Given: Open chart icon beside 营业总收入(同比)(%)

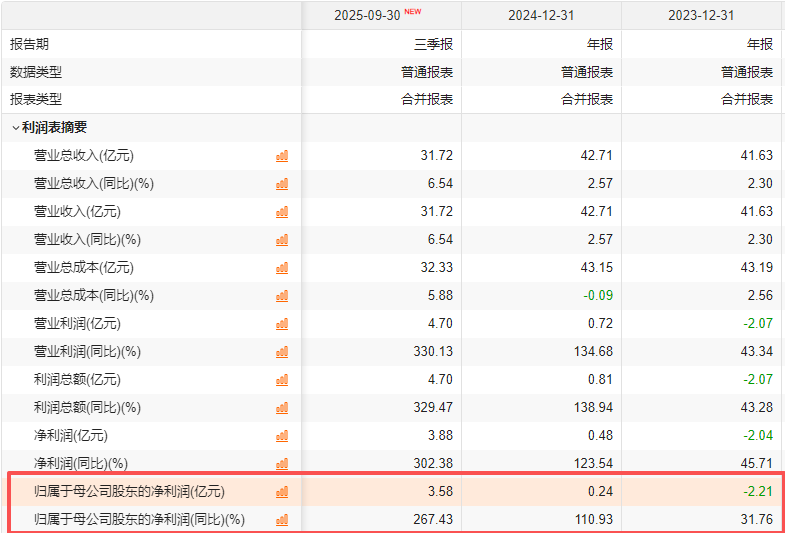Looking at the screenshot, I should pyautogui.click(x=282, y=184).
